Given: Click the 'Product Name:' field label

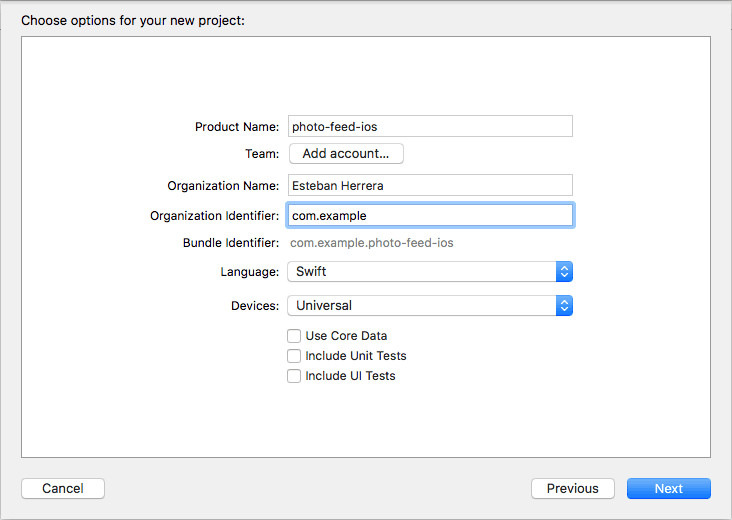Looking at the screenshot, I should tap(237, 127).
